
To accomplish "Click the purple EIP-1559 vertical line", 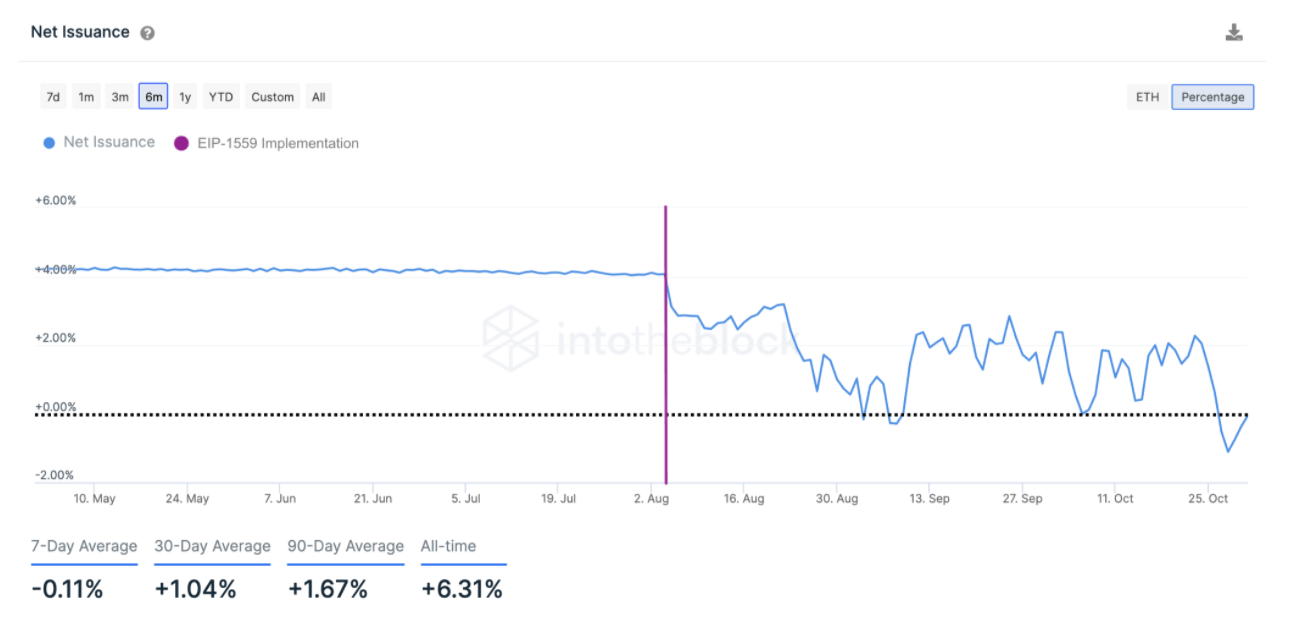I will pos(665,350).
